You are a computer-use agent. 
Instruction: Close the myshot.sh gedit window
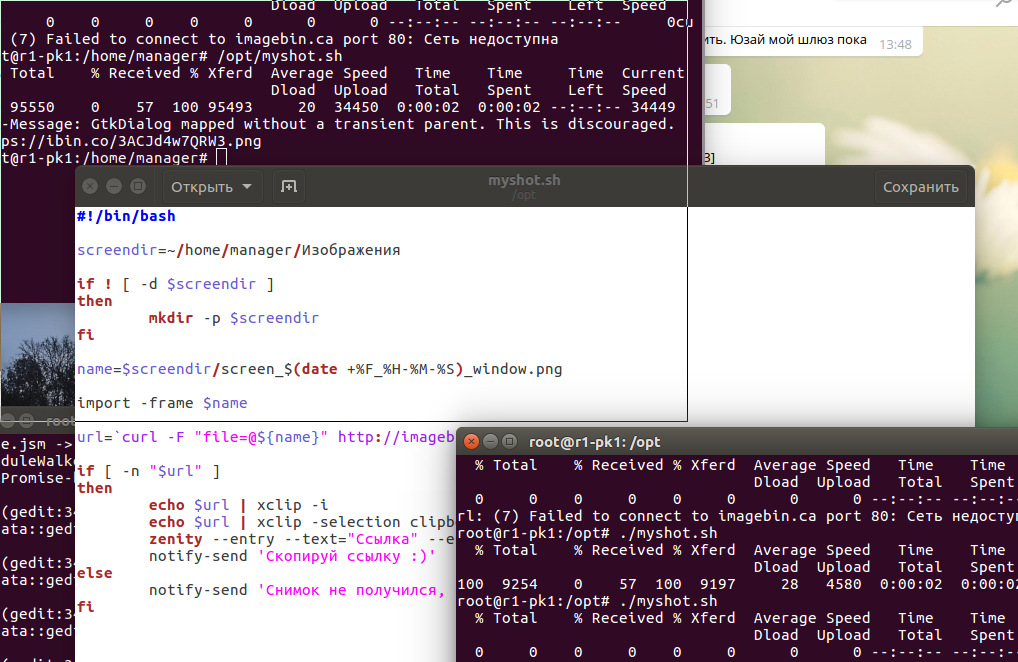click(90, 187)
